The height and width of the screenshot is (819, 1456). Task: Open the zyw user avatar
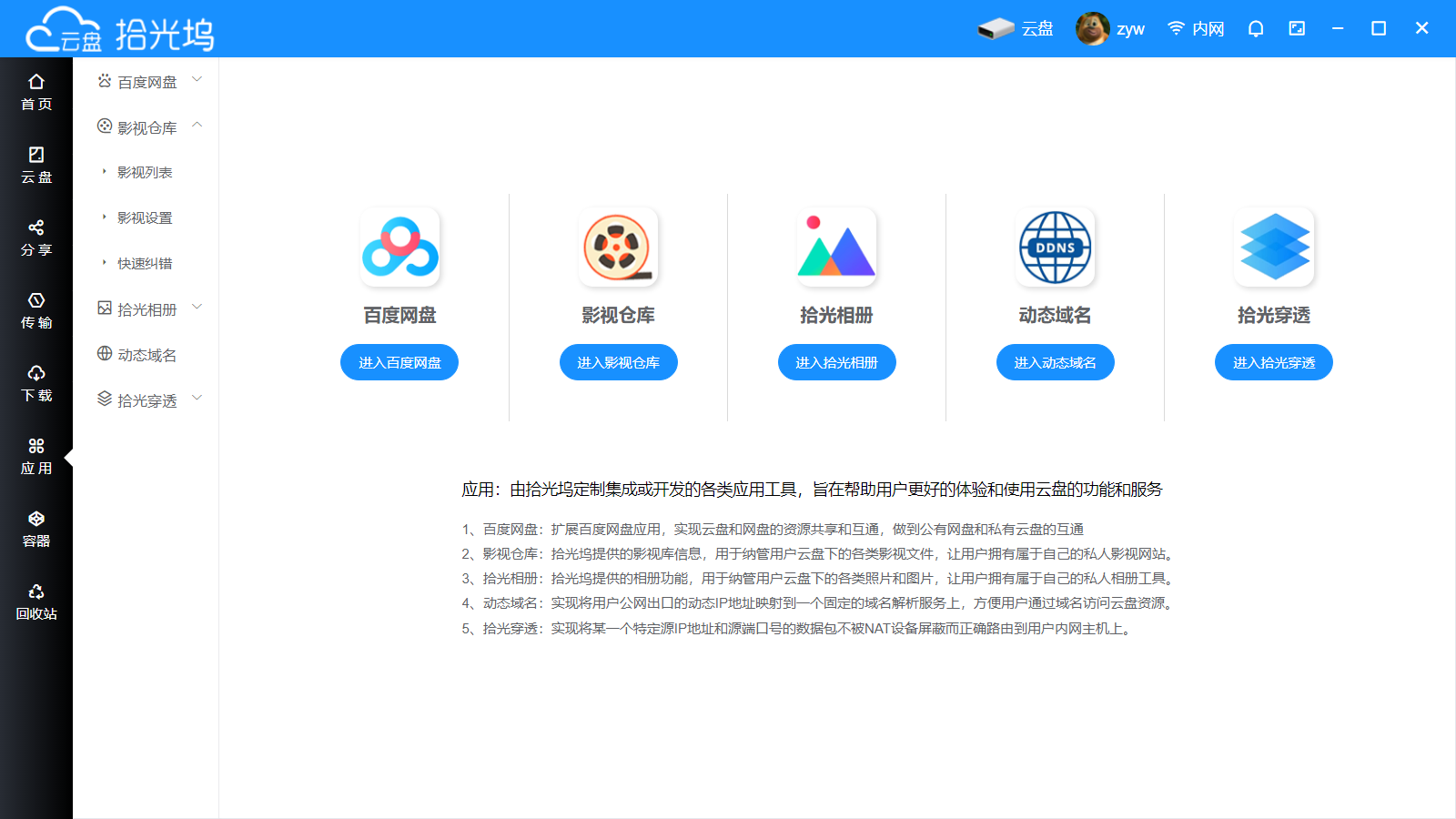tap(1092, 28)
